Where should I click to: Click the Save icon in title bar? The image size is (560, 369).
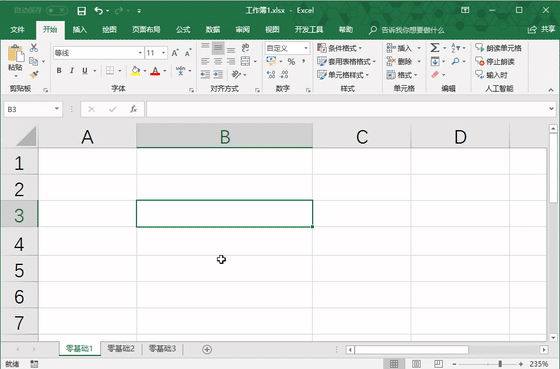click(81, 11)
